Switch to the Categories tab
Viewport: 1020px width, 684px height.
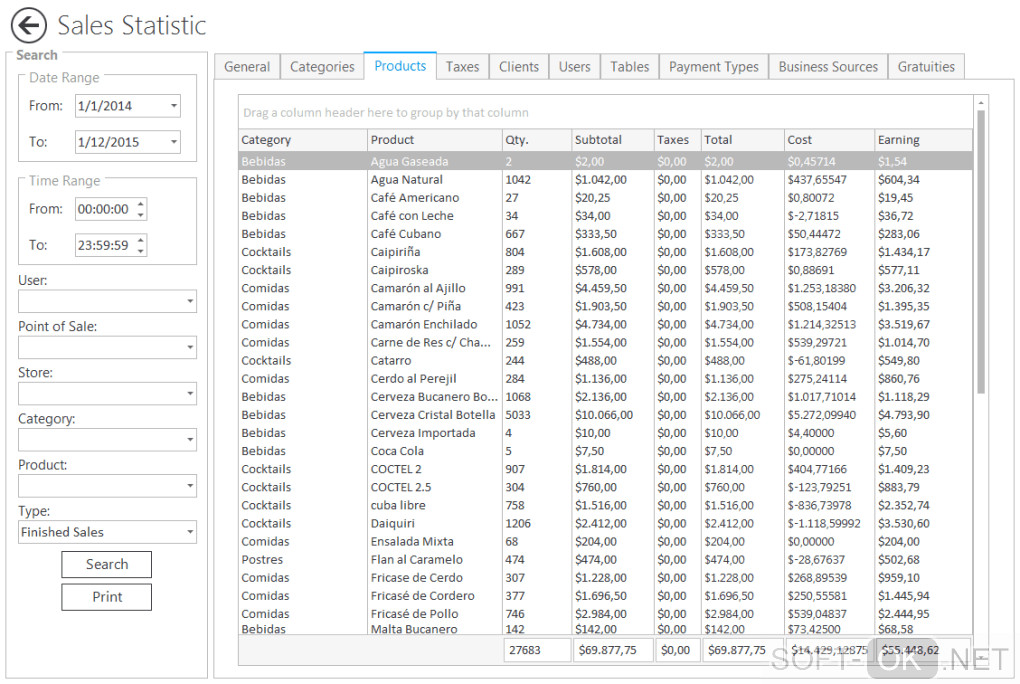click(x=322, y=67)
